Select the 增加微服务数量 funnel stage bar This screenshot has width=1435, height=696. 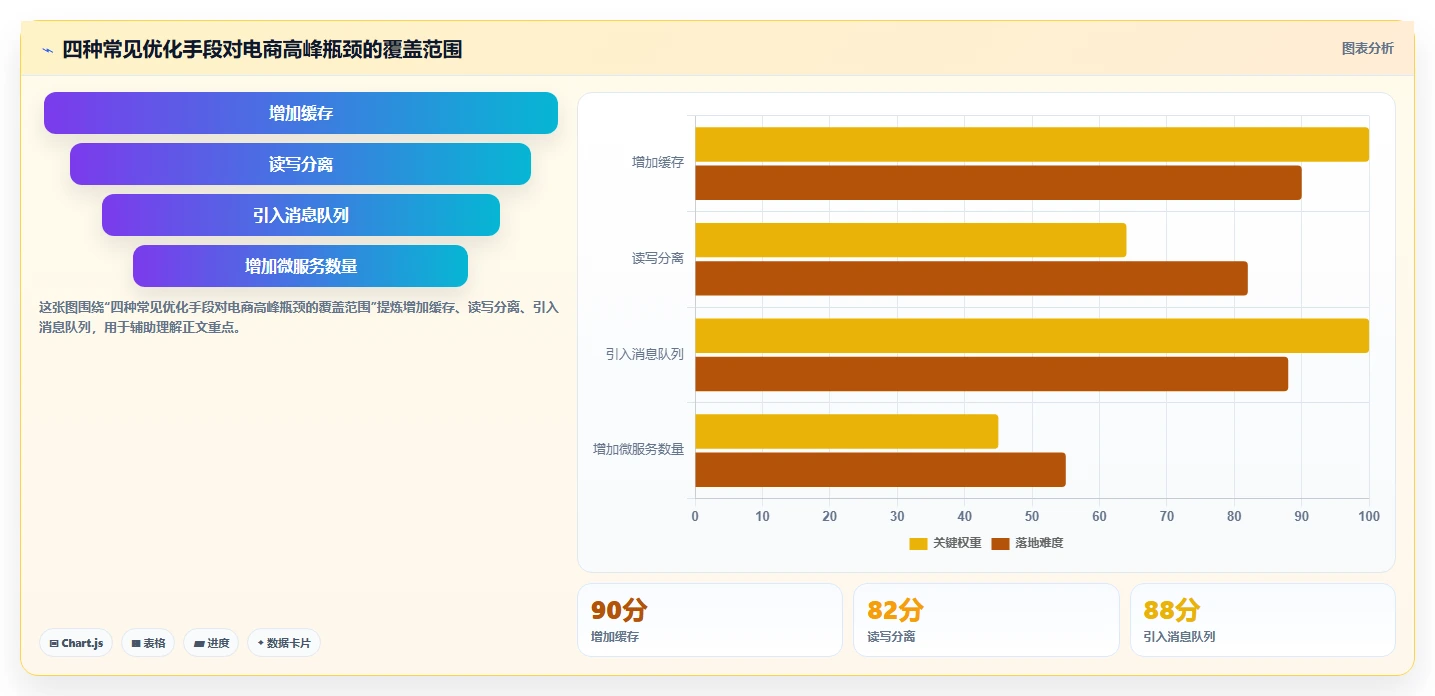click(301, 266)
